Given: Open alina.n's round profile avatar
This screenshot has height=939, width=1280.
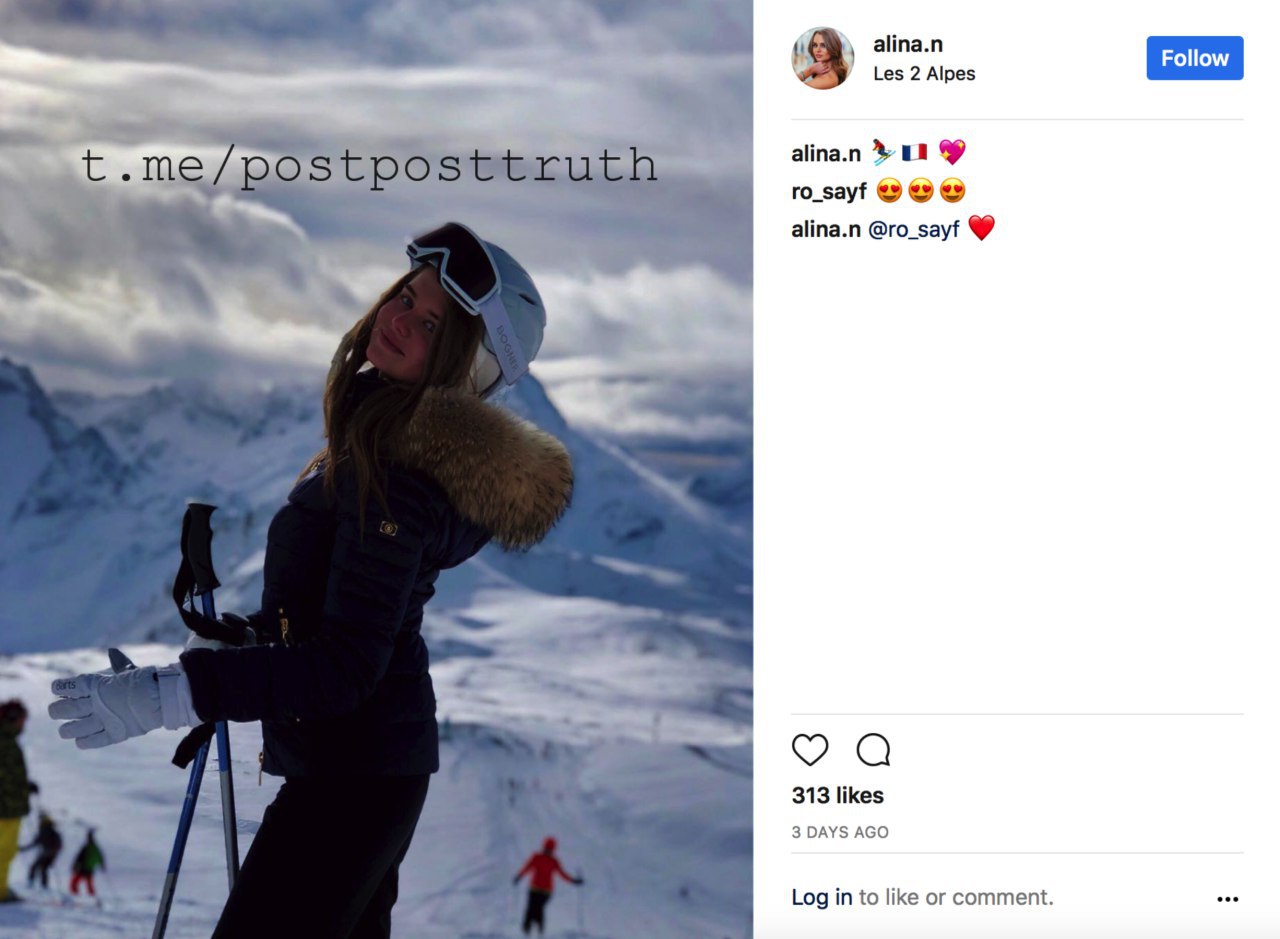Looking at the screenshot, I should click(823, 58).
